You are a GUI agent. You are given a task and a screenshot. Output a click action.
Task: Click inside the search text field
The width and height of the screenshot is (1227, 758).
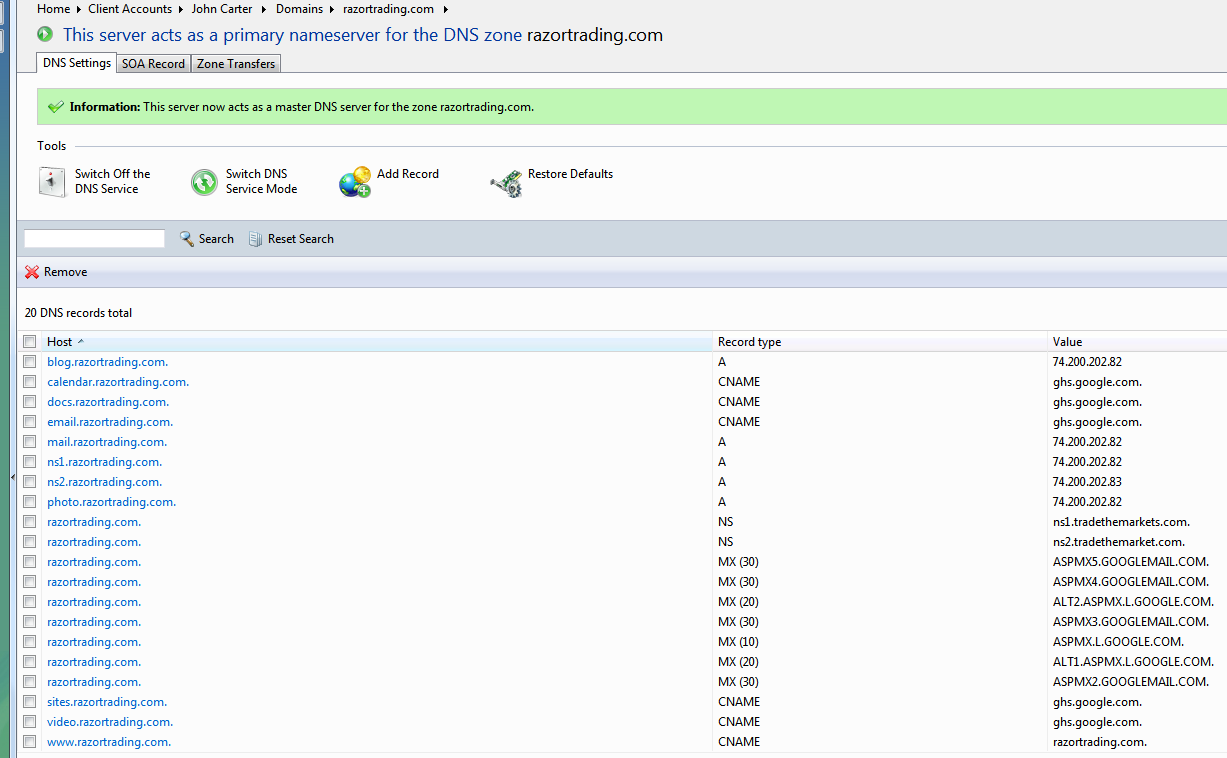[x=93, y=238]
